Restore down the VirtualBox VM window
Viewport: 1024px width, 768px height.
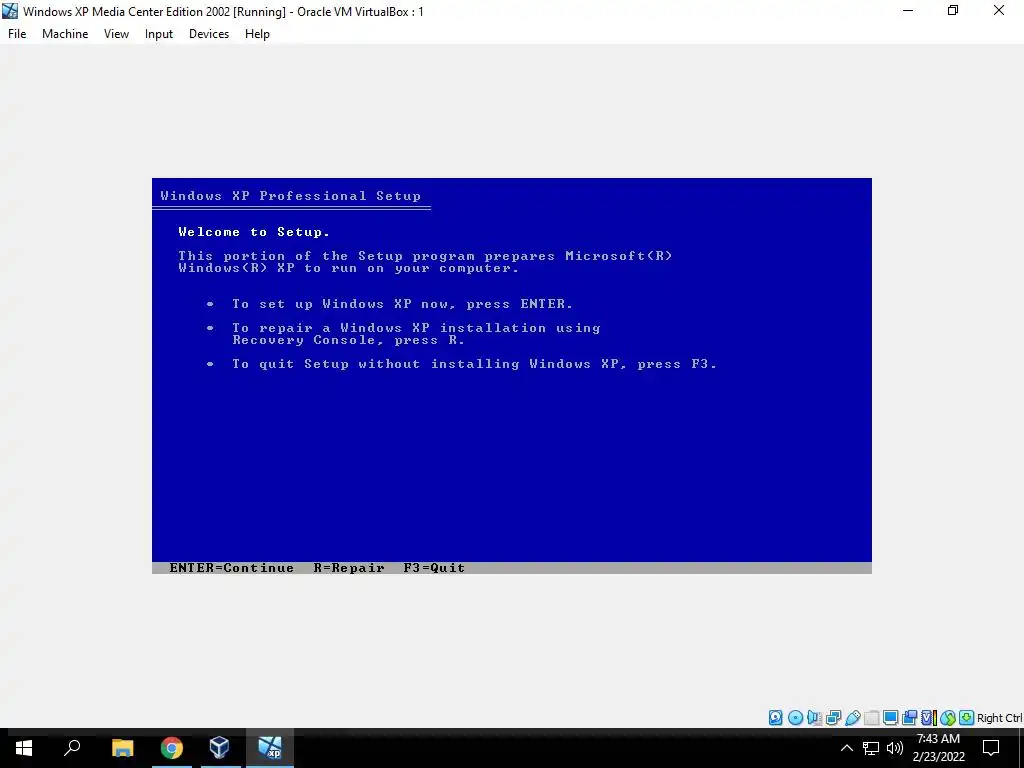(x=953, y=11)
